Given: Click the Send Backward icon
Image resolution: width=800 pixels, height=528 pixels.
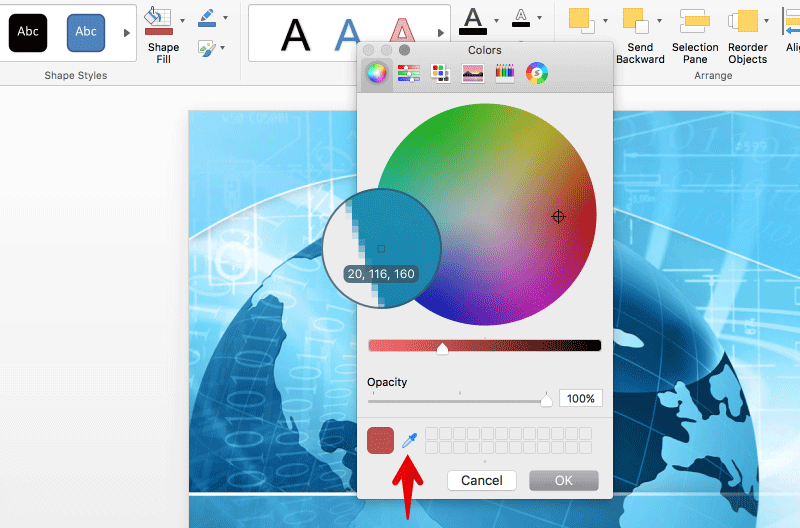Looking at the screenshot, I should (x=634, y=20).
